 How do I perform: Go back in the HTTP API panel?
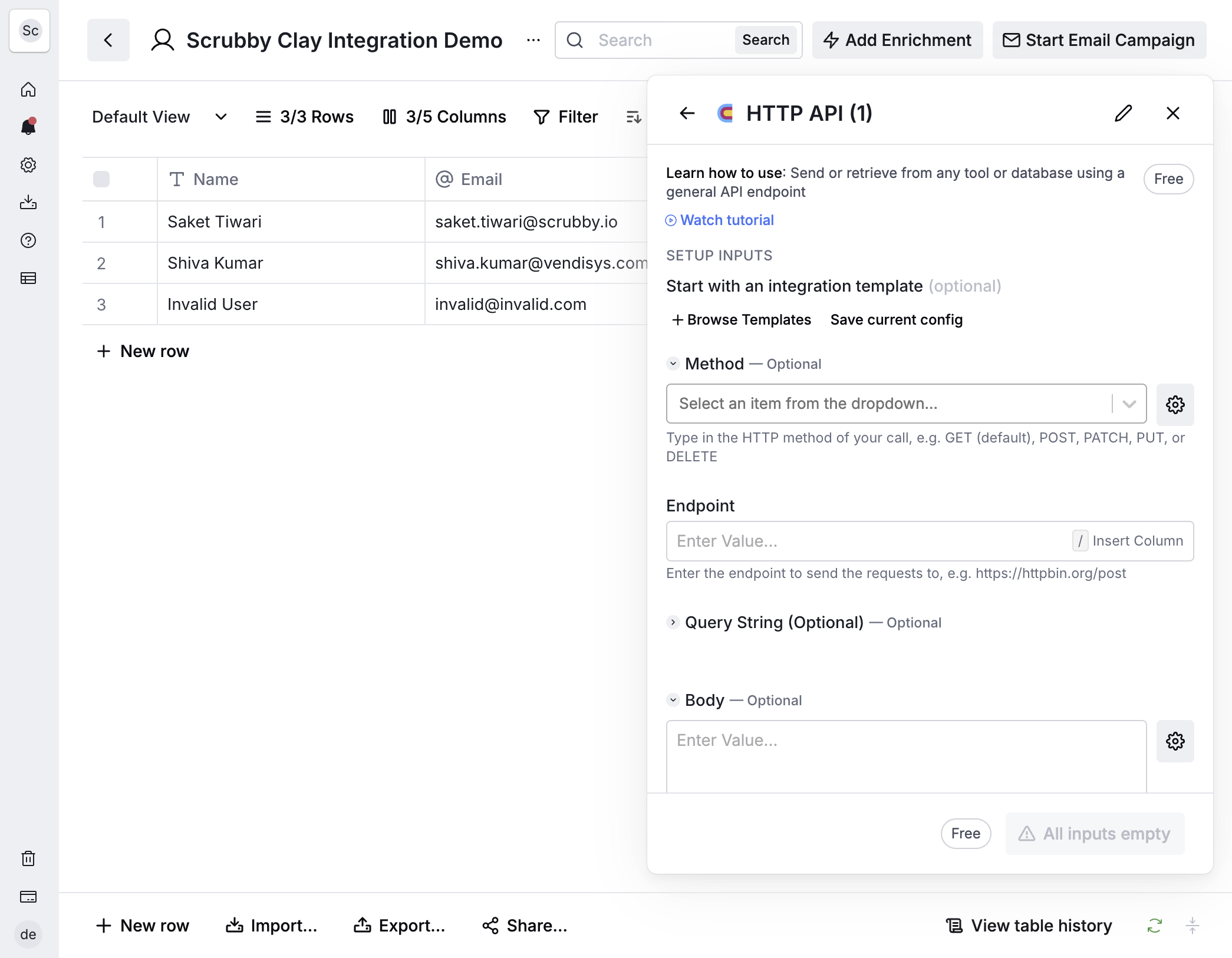point(687,113)
